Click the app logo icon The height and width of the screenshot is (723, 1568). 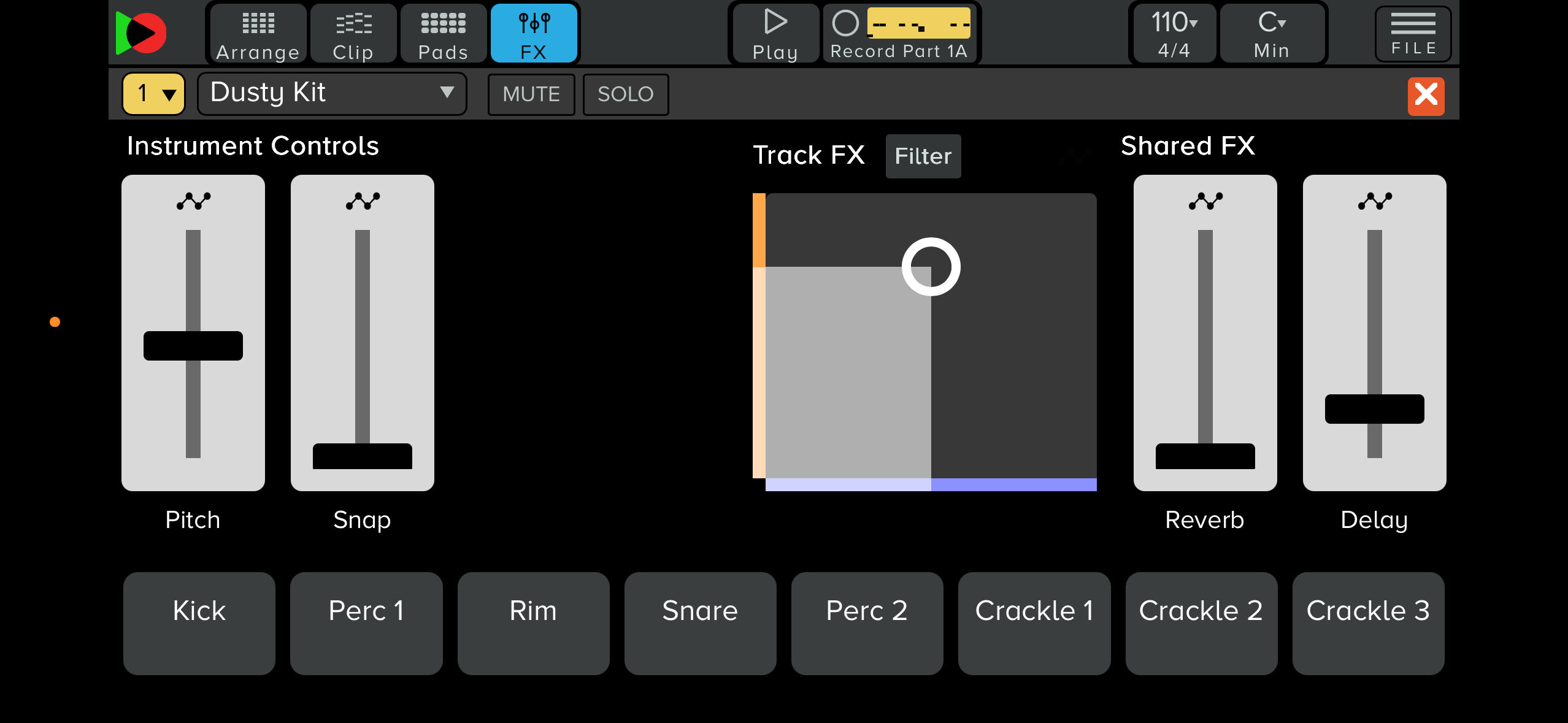(142, 33)
